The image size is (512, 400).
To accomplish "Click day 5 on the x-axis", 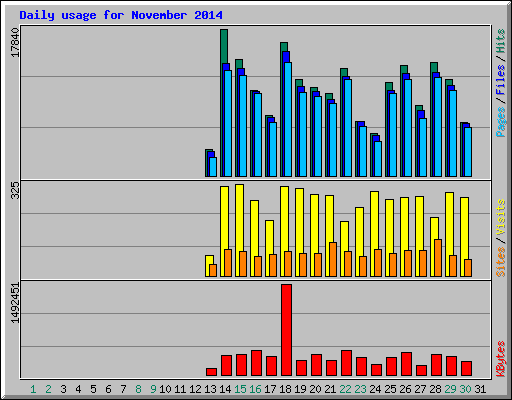I will (93, 389).
